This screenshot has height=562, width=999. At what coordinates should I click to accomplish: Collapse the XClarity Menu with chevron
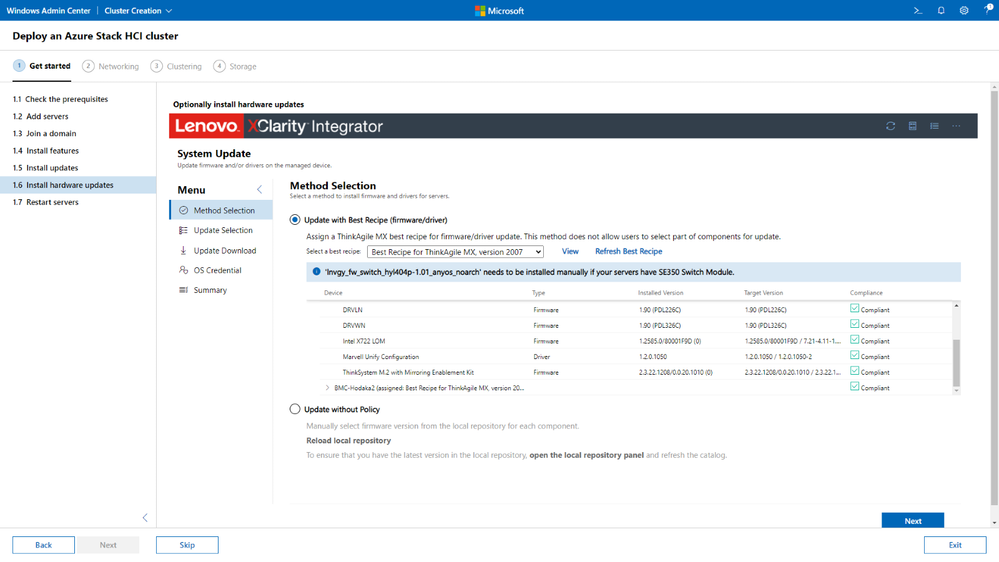coord(259,189)
